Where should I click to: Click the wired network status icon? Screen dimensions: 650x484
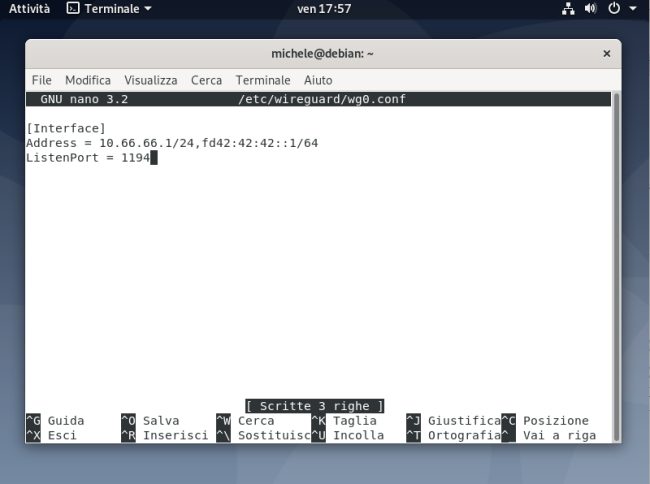568,9
